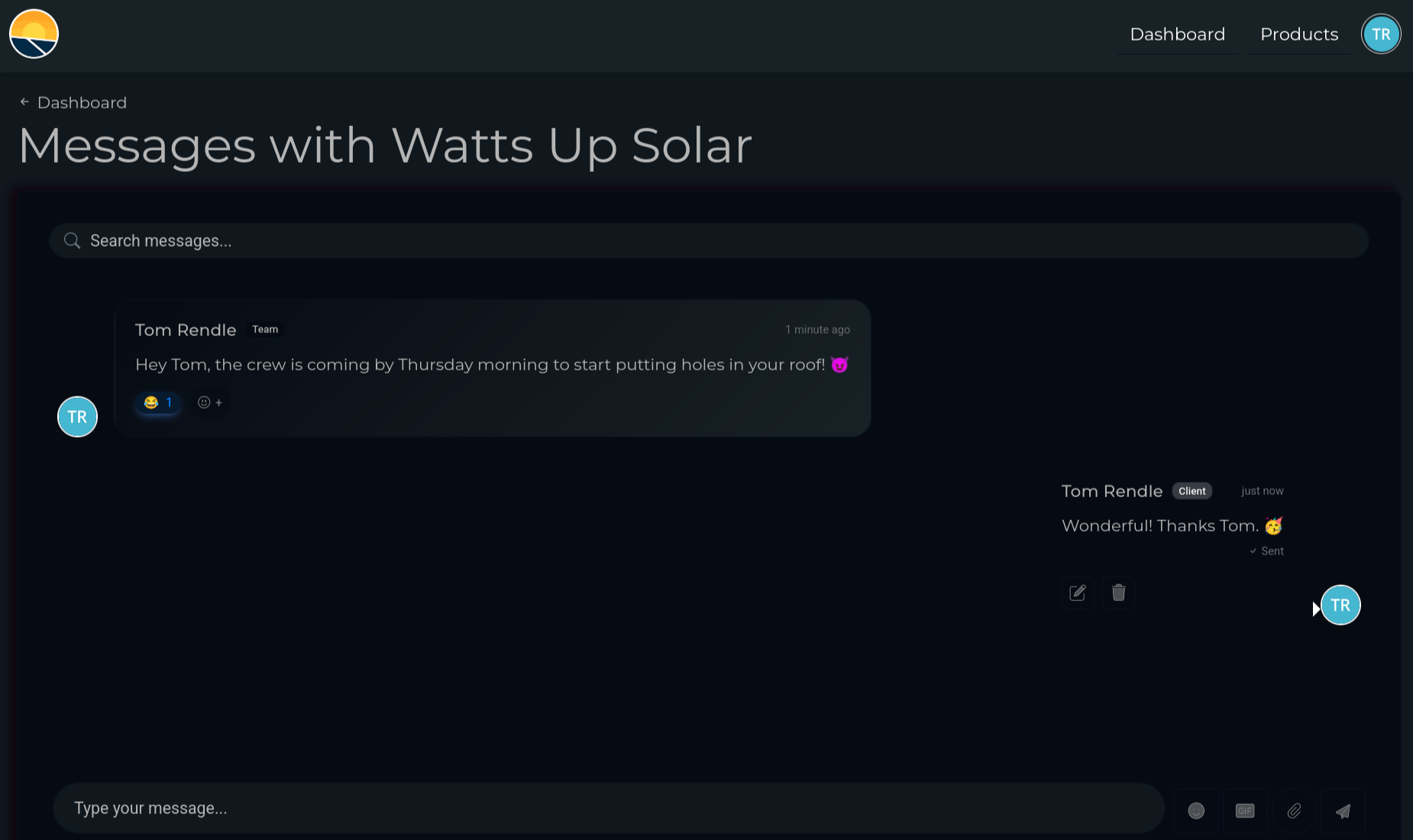Send the message with the paper plane icon
The width and height of the screenshot is (1413, 840).
(x=1343, y=811)
